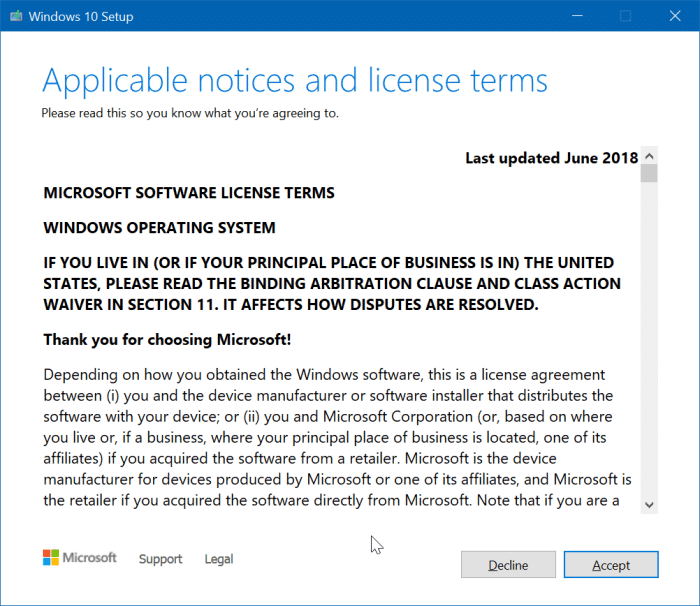Click 'Thank you for choosing Microsoft!' text
This screenshot has width=700, height=606.
click(x=167, y=340)
